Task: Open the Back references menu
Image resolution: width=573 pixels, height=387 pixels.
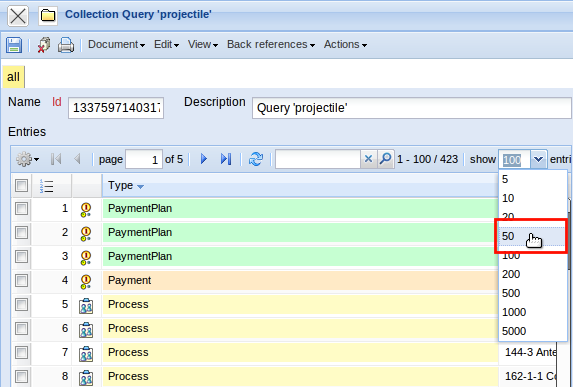Action: coord(271,45)
